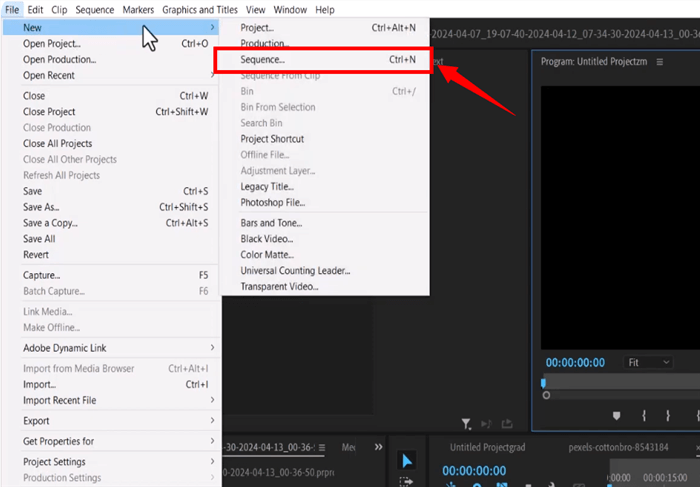Image resolution: width=700 pixels, height=487 pixels.
Task: Open the Program panel hamburger menu
Action: (x=660, y=61)
